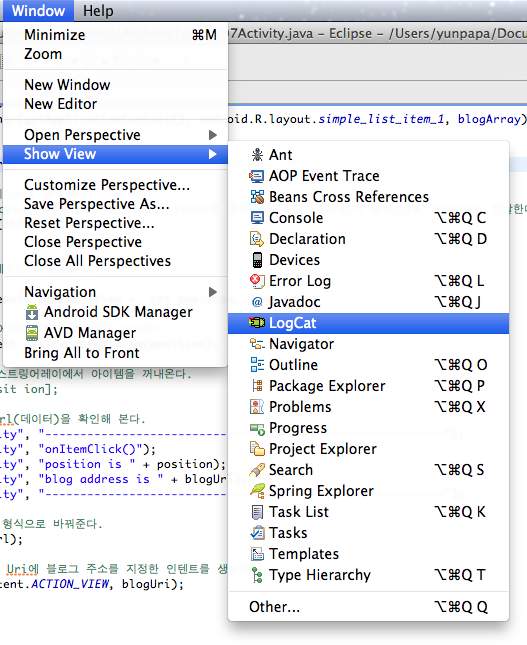Click blogArray text in editor

coord(490,119)
